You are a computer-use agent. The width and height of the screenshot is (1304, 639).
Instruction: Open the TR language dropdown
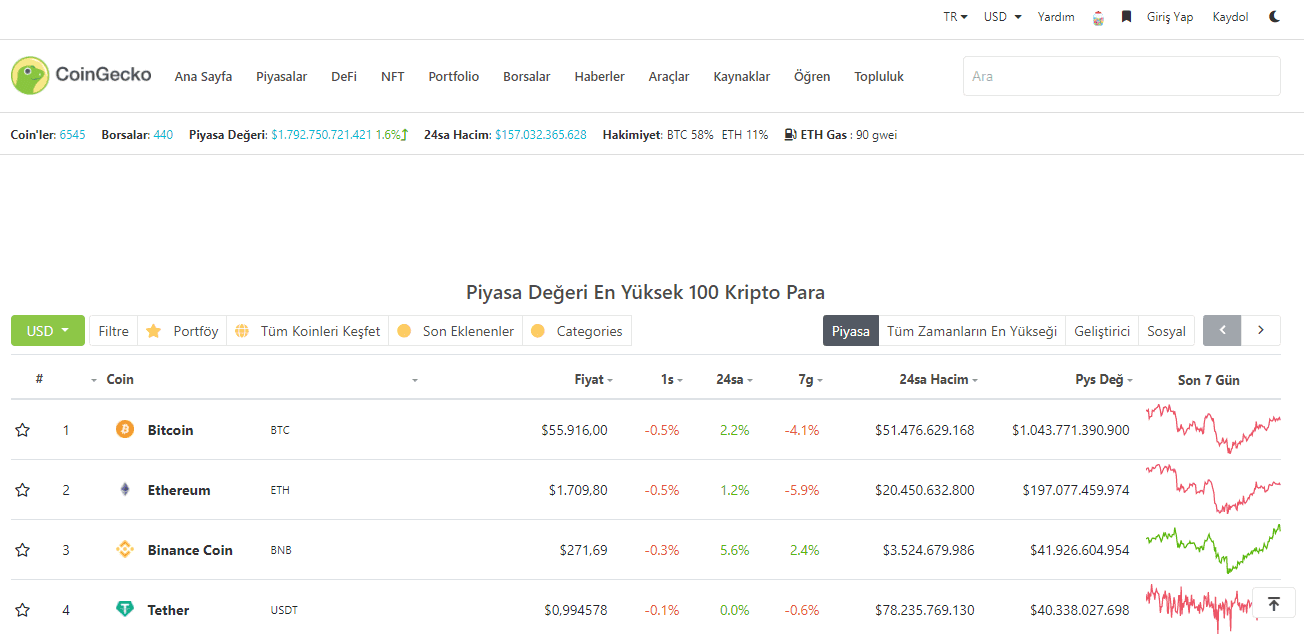(956, 17)
